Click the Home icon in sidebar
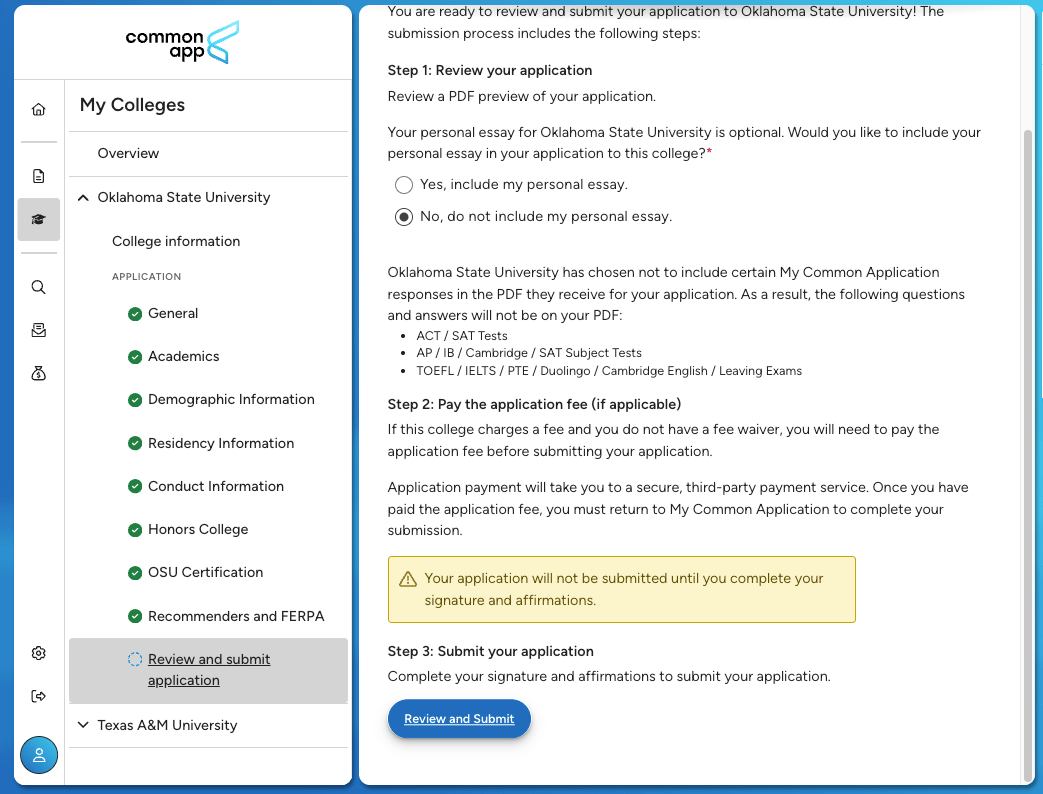The width and height of the screenshot is (1043, 794). pos(39,110)
